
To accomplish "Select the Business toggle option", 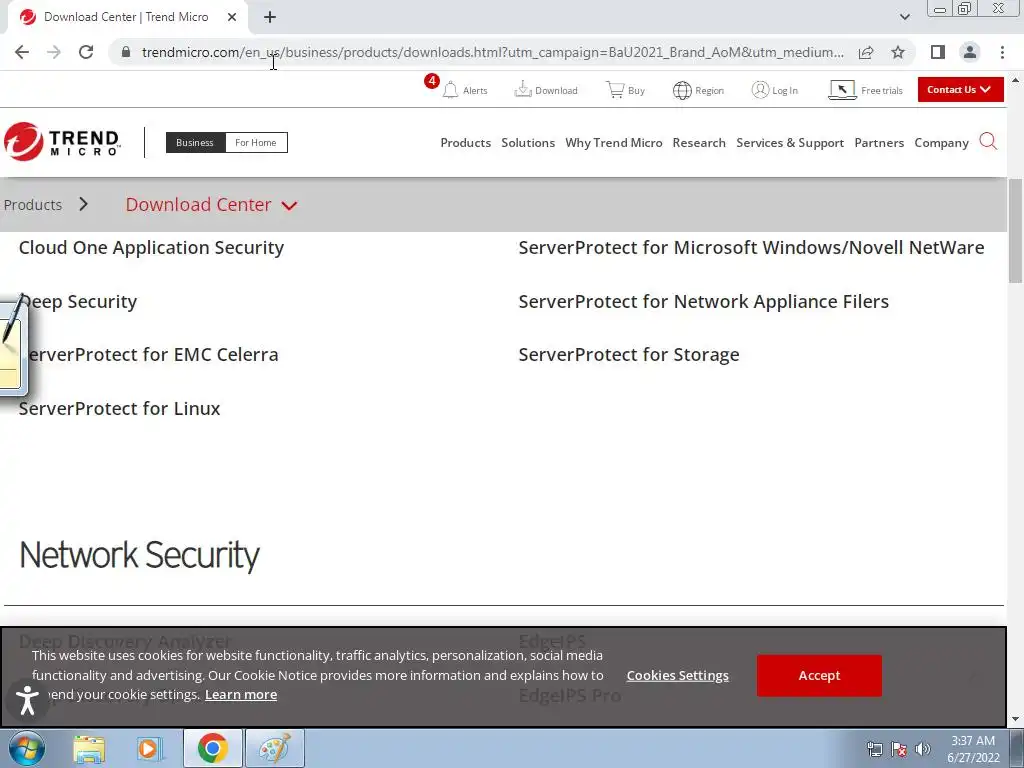I will tap(195, 142).
